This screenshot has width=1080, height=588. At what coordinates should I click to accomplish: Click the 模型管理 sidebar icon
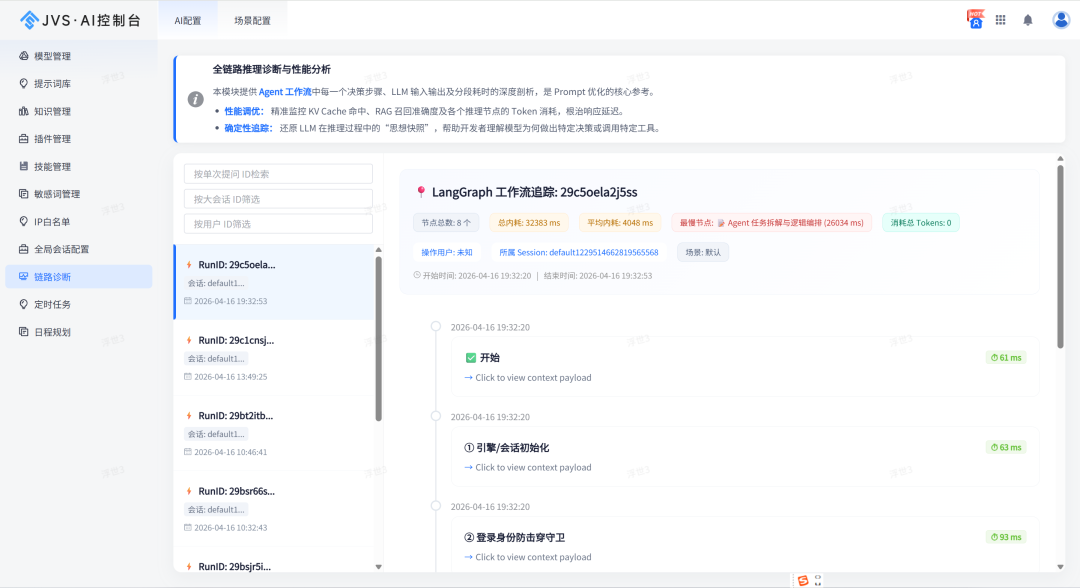coord(23,56)
